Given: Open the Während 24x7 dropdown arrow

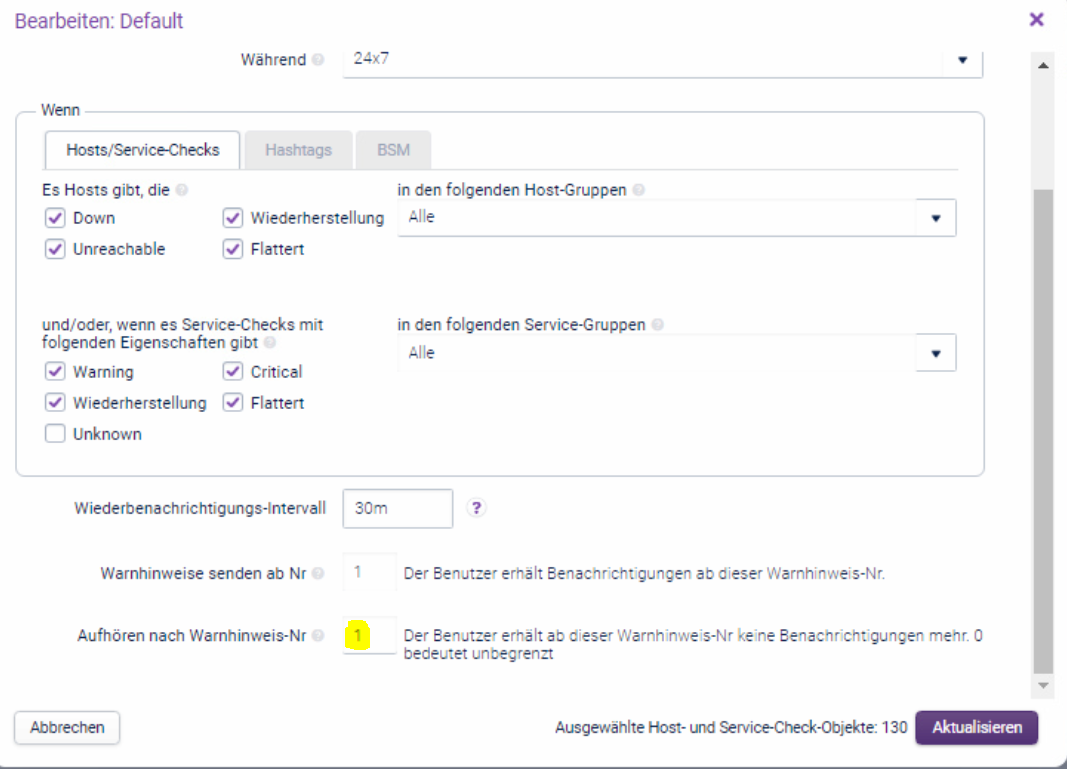Looking at the screenshot, I should click(962, 61).
